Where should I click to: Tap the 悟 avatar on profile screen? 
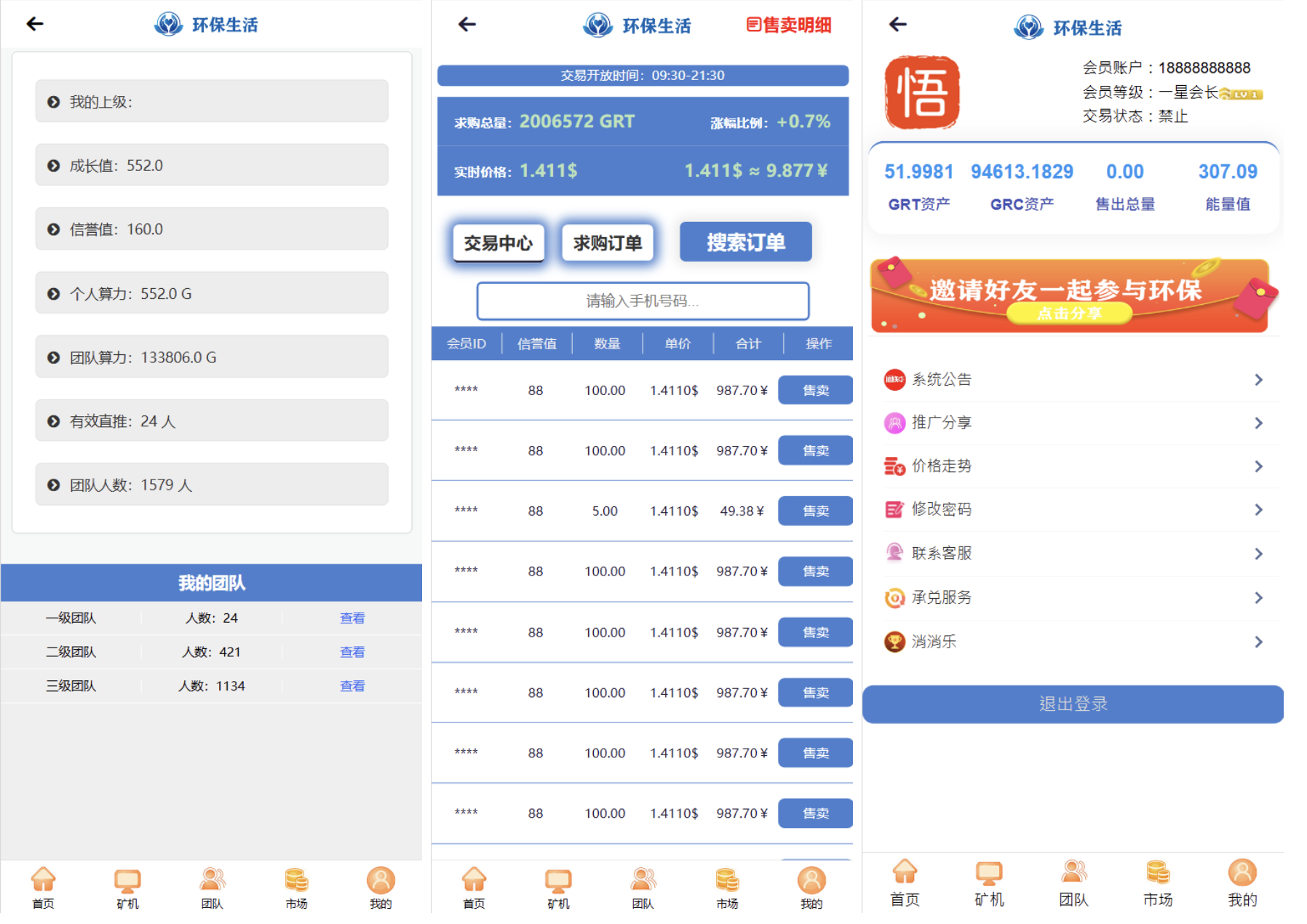(x=921, y=92)
